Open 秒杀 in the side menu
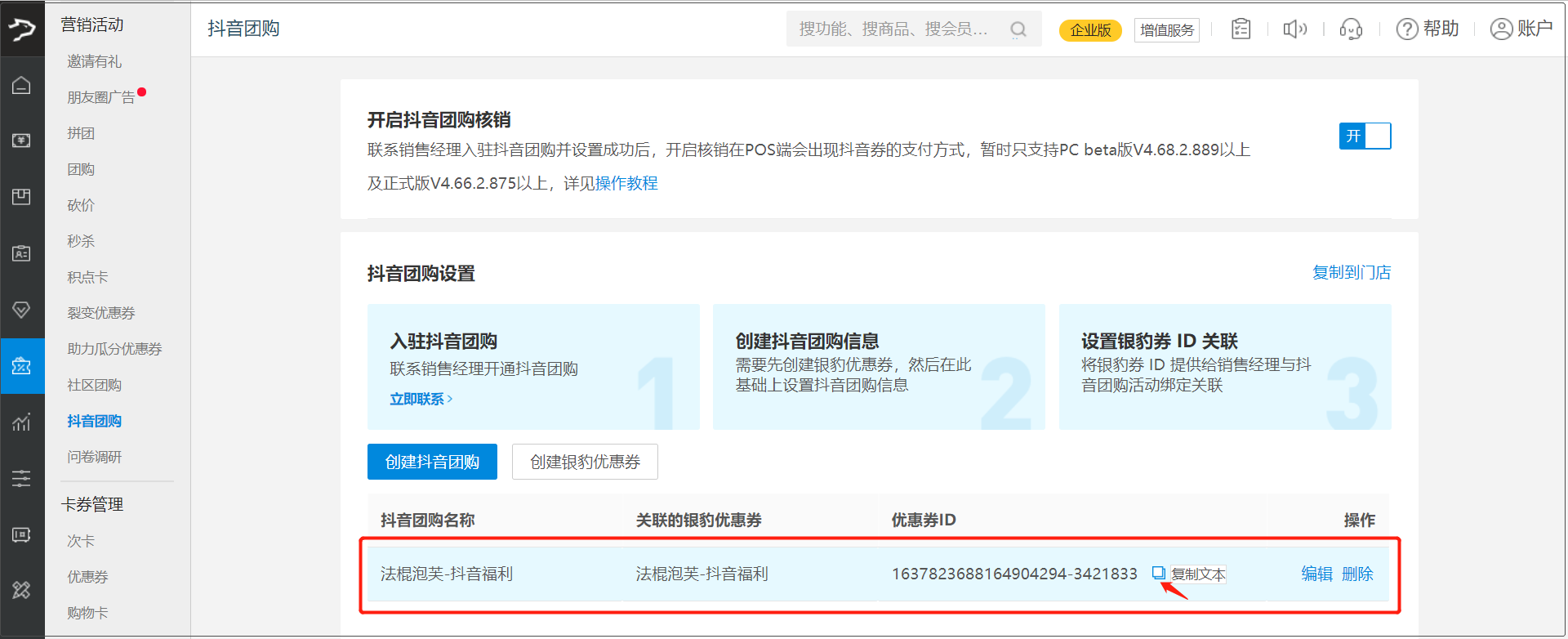The image size is (1568, 639). pos(81,241)
